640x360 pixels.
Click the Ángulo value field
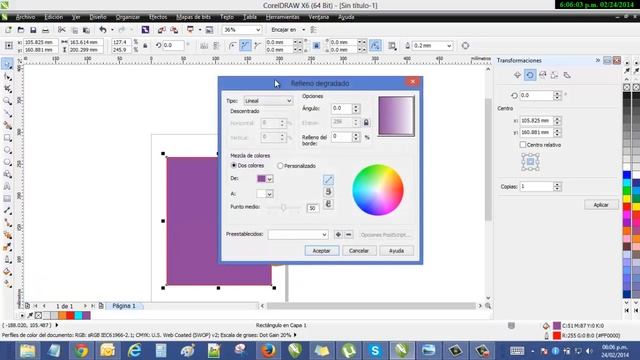(342, 109)
